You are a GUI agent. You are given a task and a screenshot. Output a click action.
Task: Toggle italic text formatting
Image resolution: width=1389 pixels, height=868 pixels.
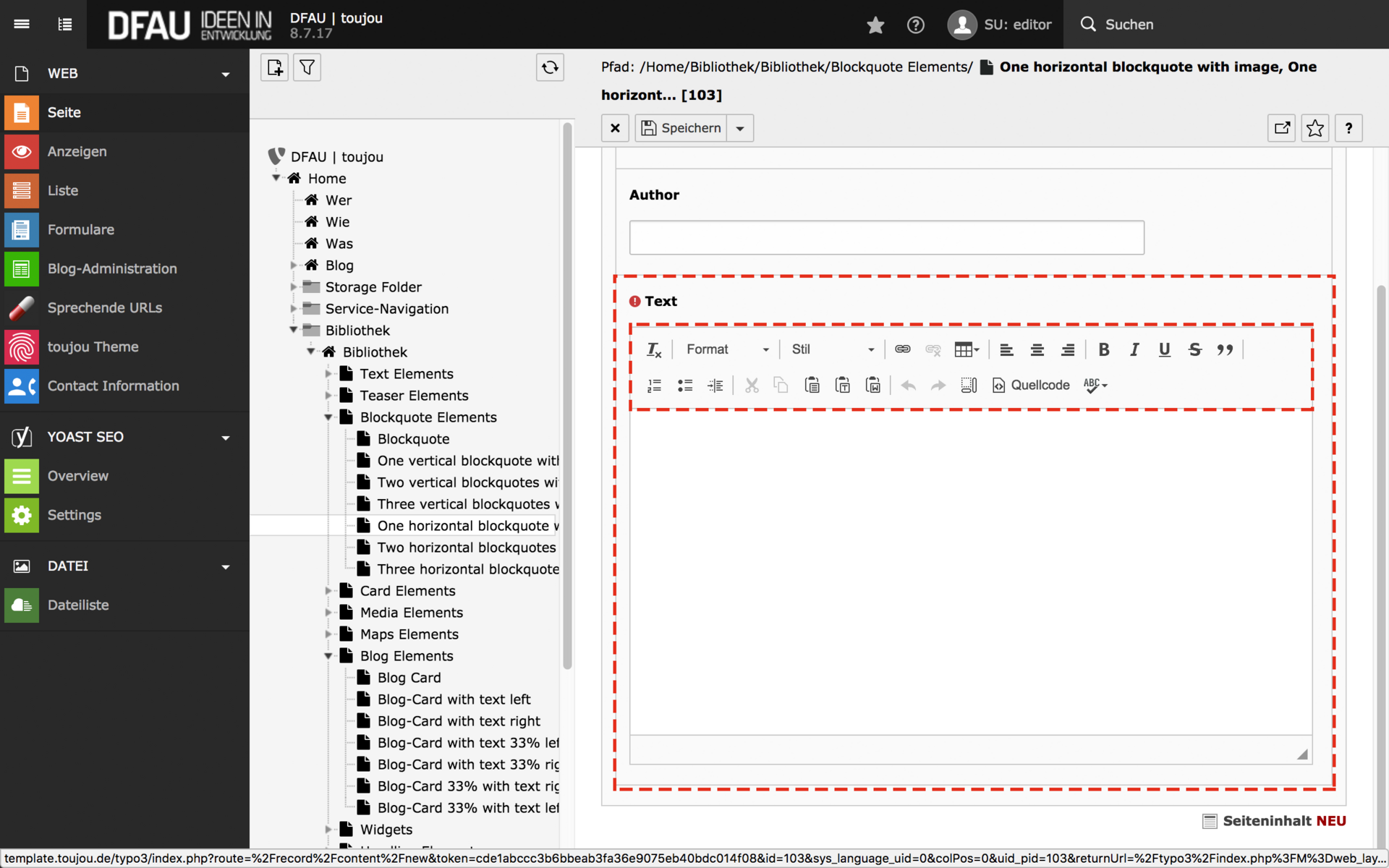(x=1134, y=350)
